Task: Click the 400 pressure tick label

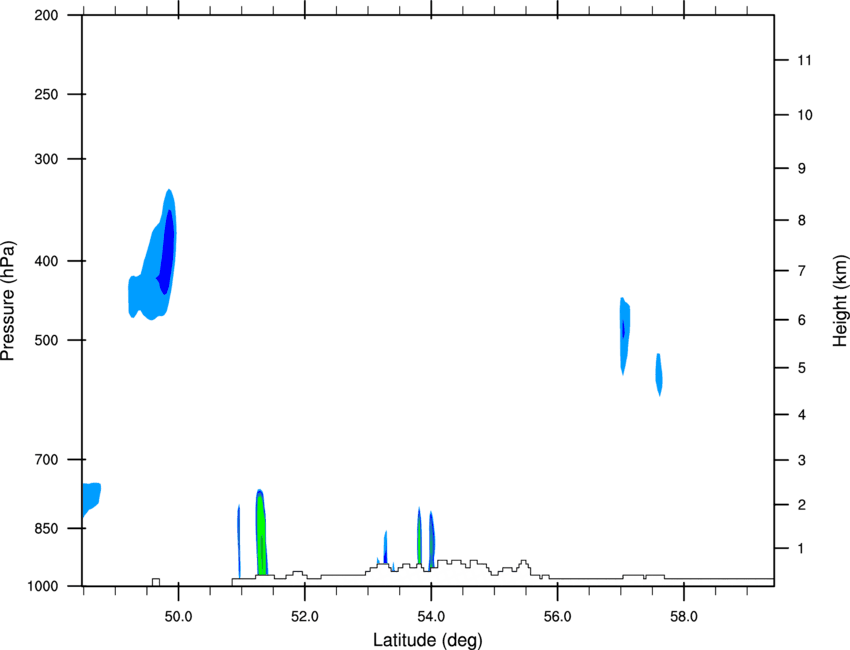Action: tap(46, 261)
